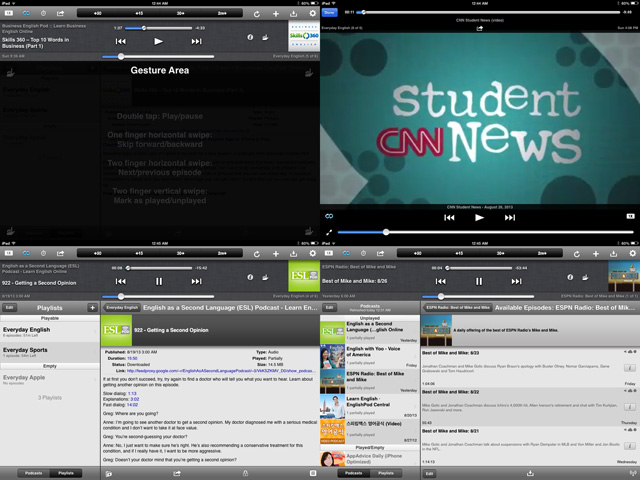The height and width of the screenshot is (480, 640).
Task: Select English with Yoo - Voice of America podcast
Action: pos(370,356)
